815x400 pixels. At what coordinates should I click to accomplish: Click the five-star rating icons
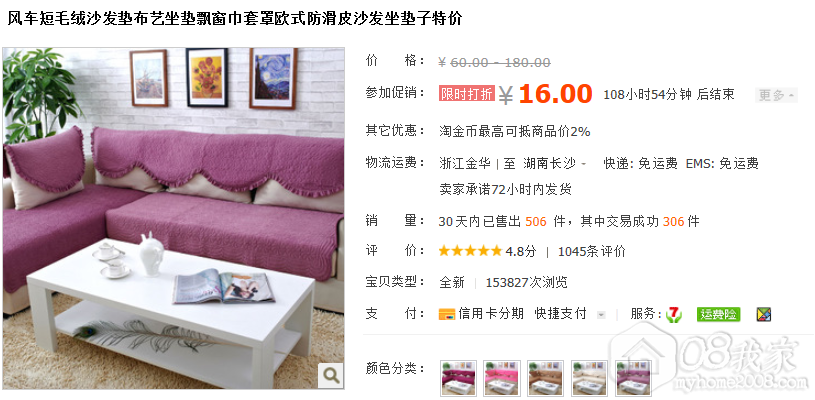tap(470, 251)
